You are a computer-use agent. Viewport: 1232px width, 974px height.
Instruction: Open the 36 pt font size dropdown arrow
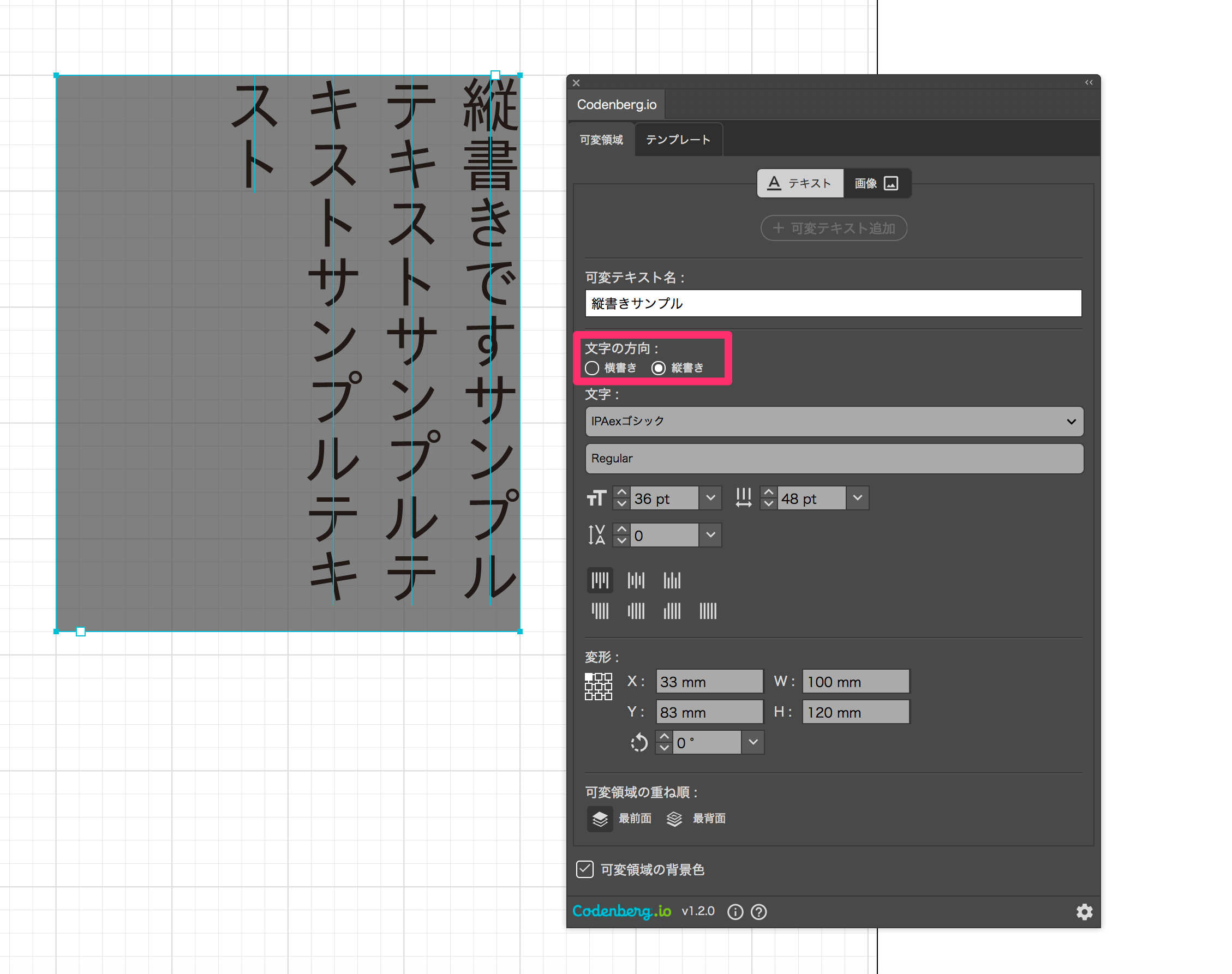coord(710,498)
